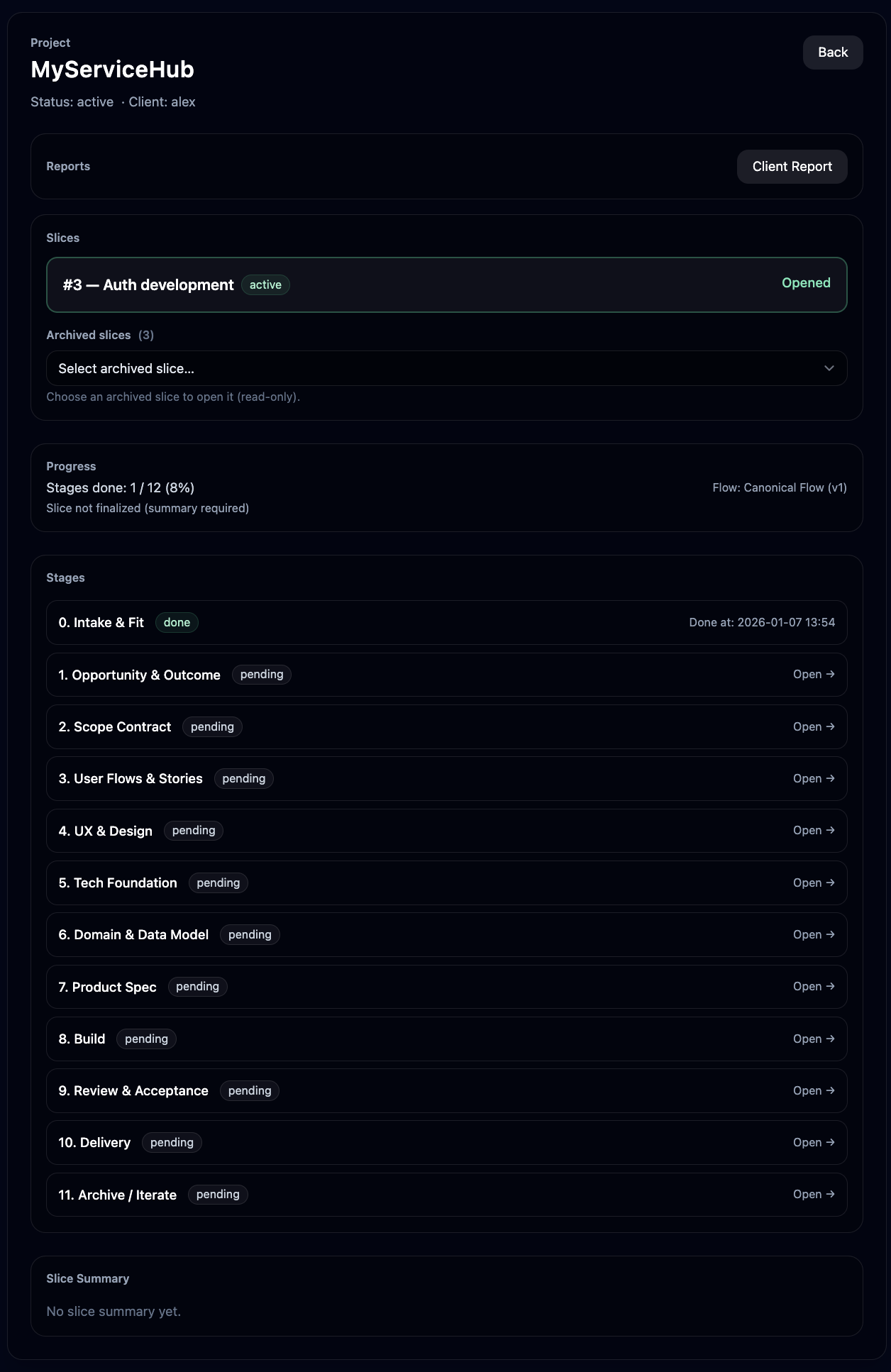
Task: Open the Opportunity & Outcome stage
Action: 813,675
